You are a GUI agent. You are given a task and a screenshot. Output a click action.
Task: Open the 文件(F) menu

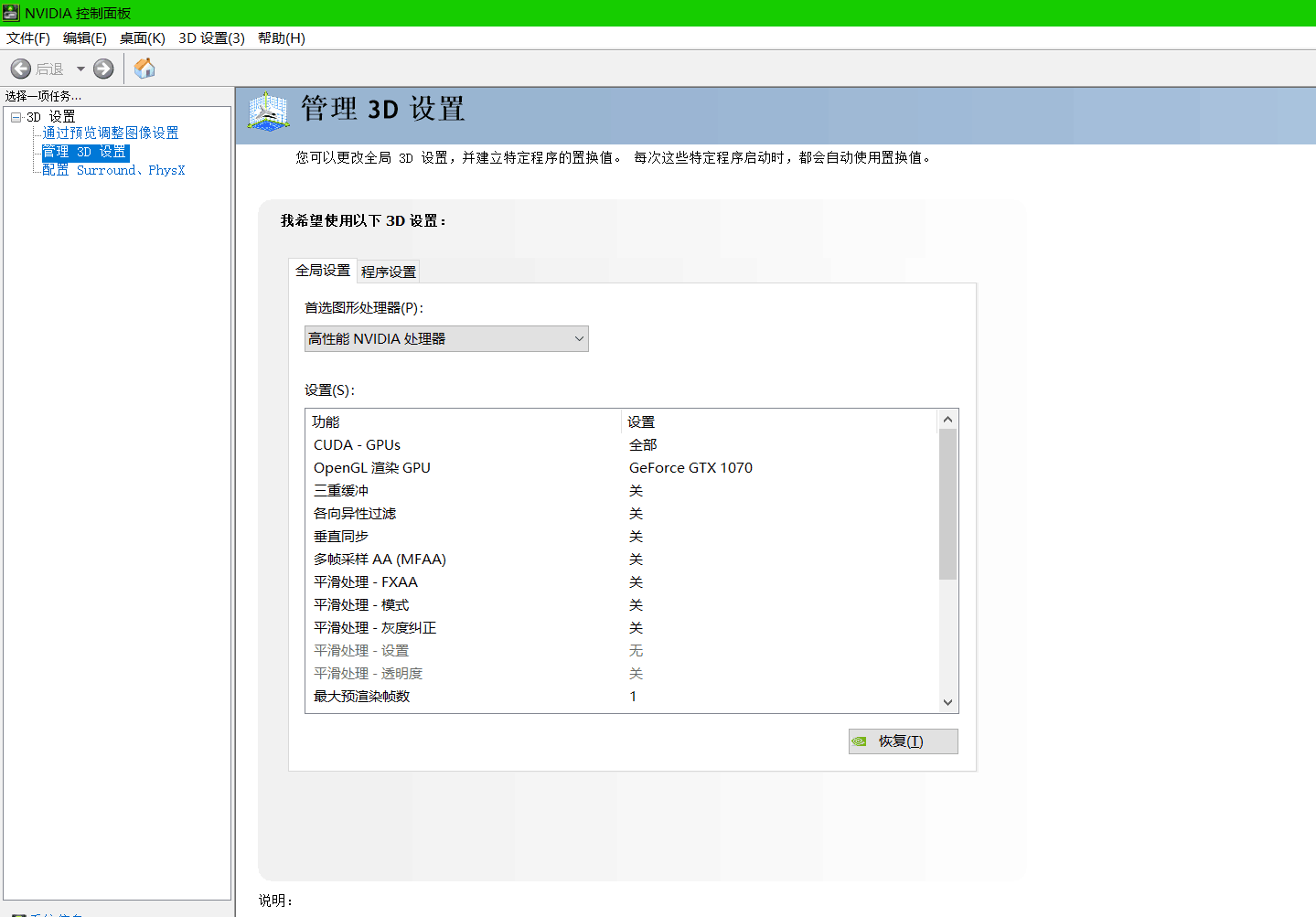[x=28, y=38]
